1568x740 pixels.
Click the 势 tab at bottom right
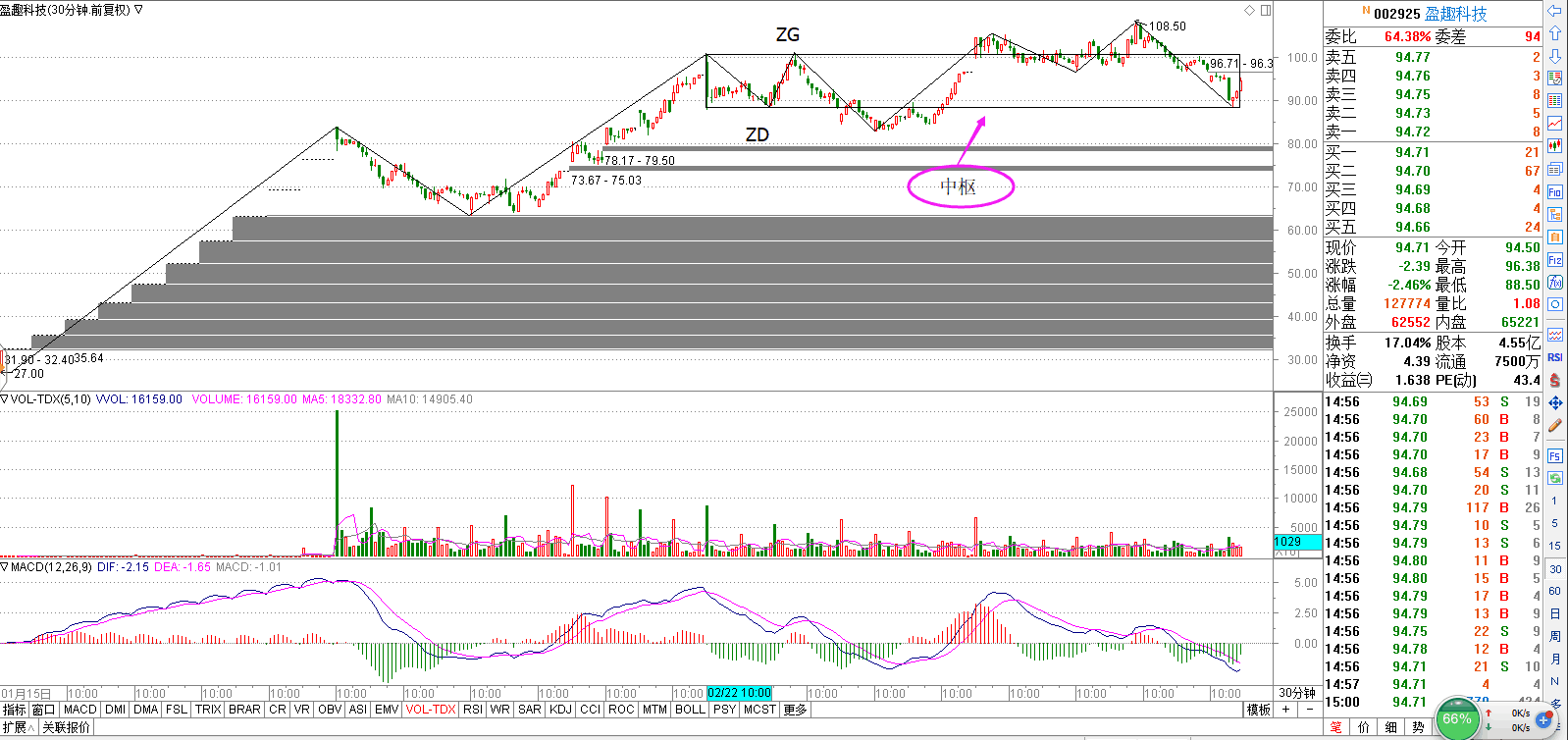point(1418,727)
